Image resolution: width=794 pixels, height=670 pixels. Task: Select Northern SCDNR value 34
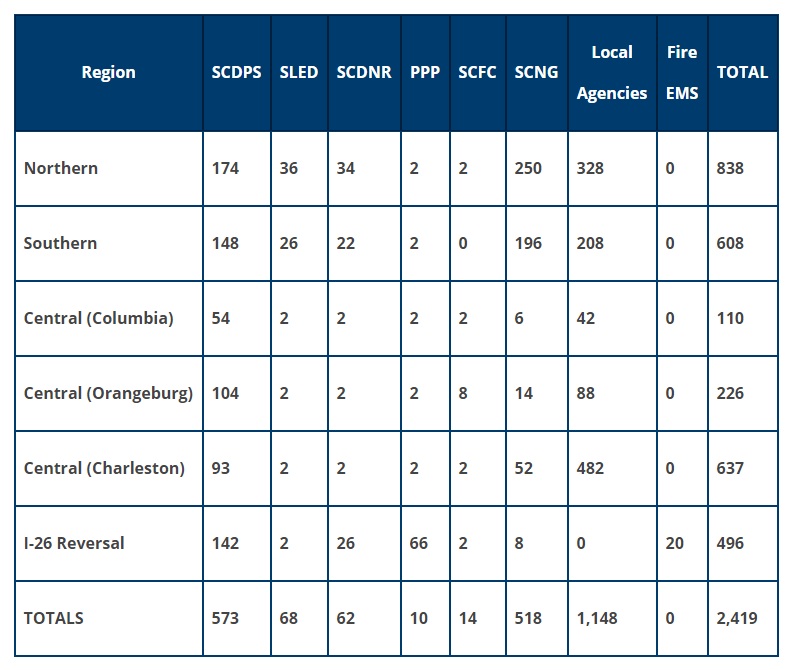346,168
